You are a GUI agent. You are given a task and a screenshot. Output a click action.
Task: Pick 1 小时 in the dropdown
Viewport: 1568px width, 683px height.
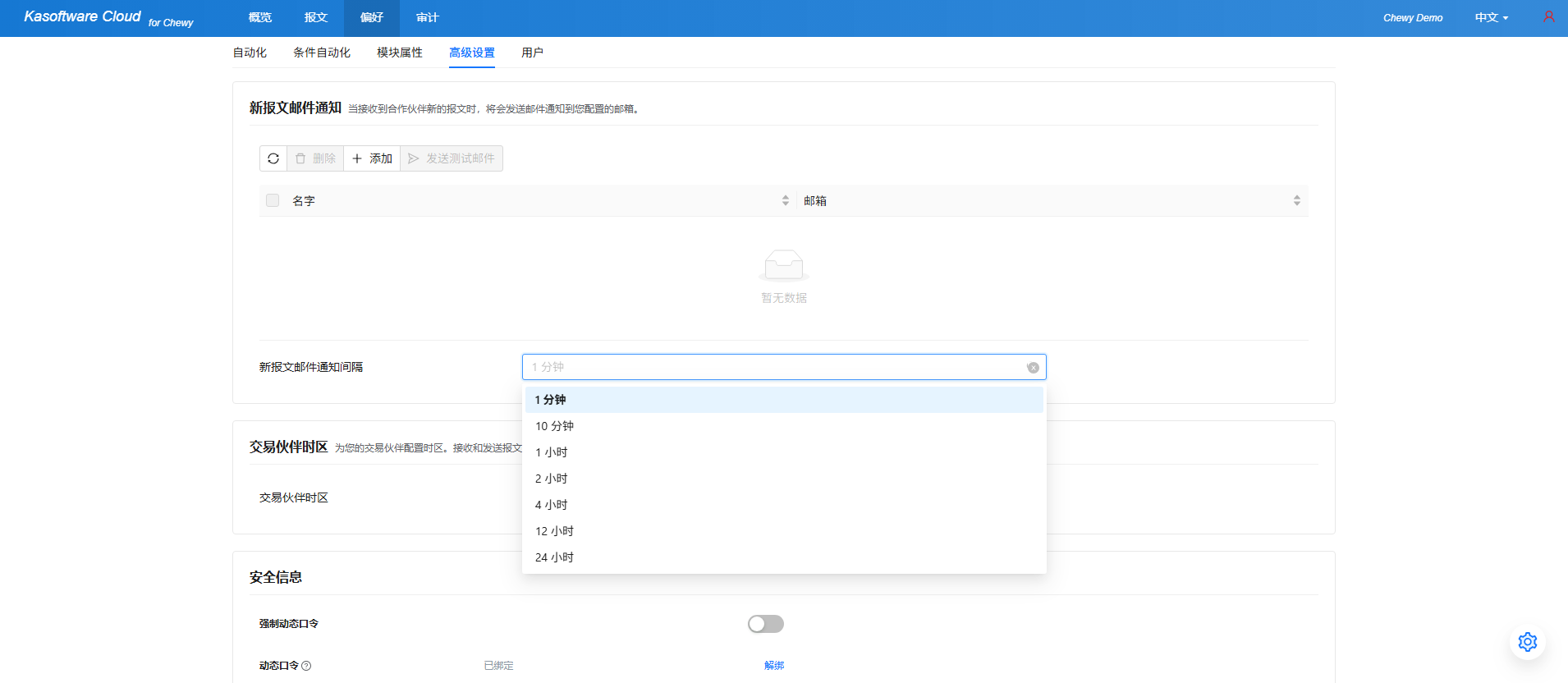(x=551, y=452)
